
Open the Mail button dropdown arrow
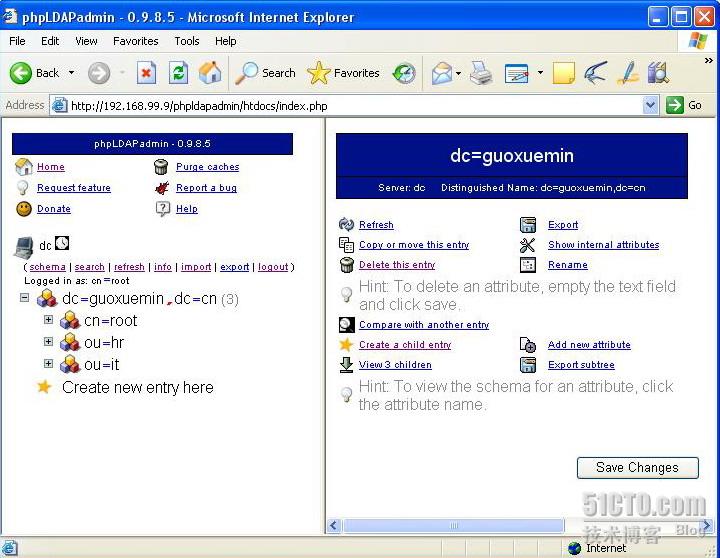tap(458, 73)
